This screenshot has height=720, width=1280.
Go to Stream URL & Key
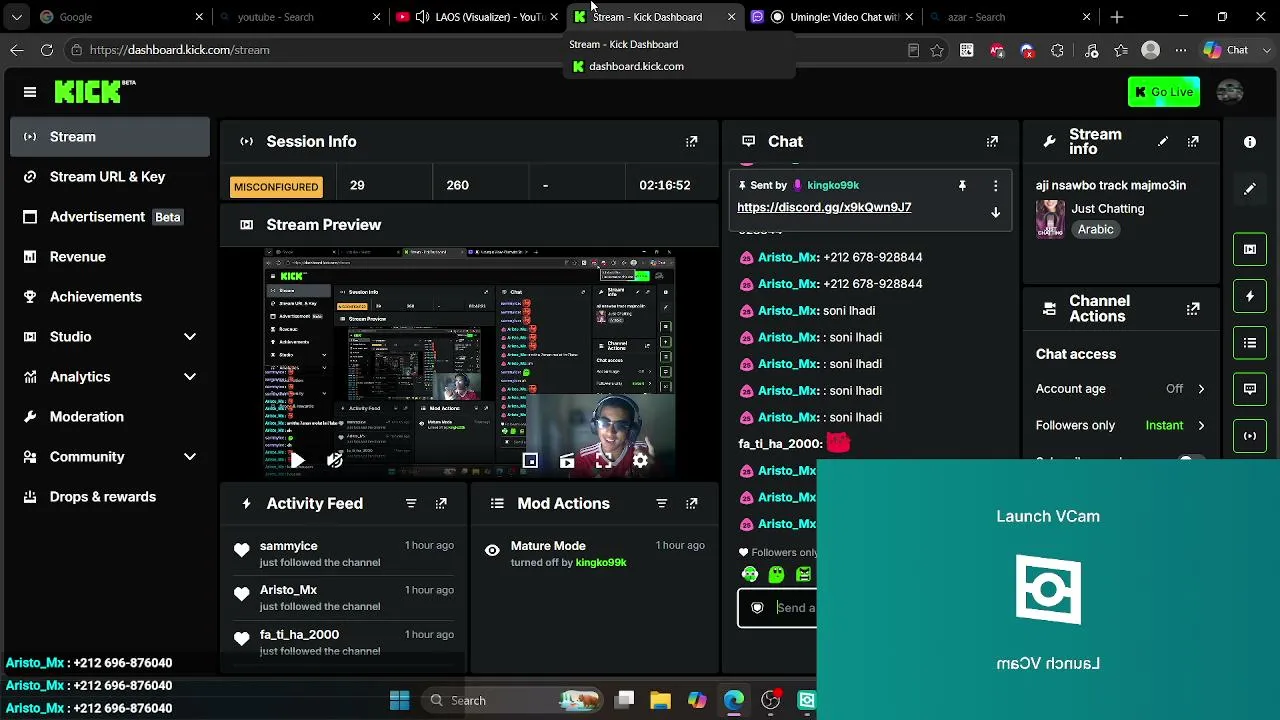[x=110, y=177]
